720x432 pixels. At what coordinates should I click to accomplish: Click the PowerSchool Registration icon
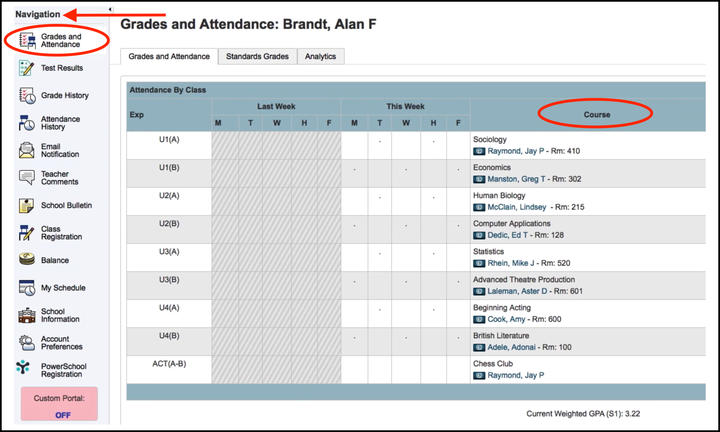[x=24, y=368]
